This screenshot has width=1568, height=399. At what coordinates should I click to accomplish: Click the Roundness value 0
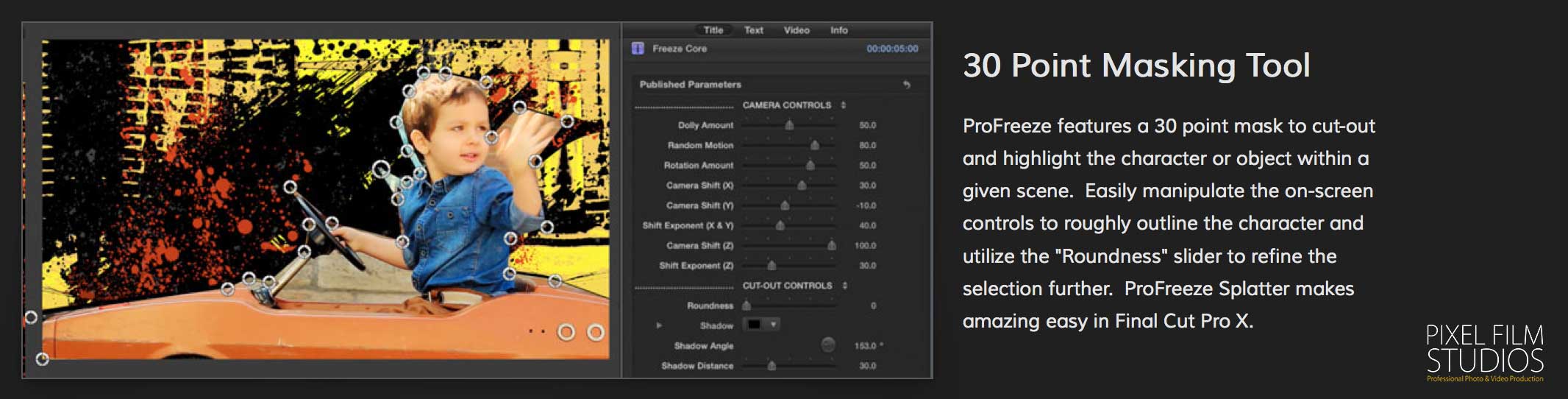click(x=873, y=306)
